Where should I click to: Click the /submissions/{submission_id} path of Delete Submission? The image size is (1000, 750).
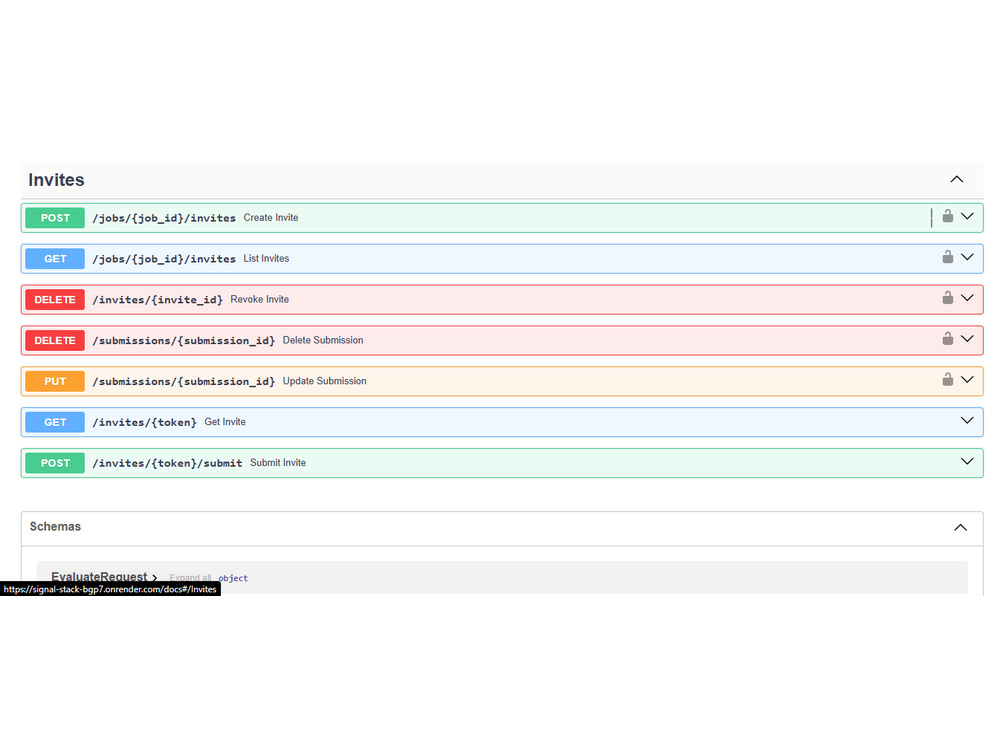tap(184, 341)
